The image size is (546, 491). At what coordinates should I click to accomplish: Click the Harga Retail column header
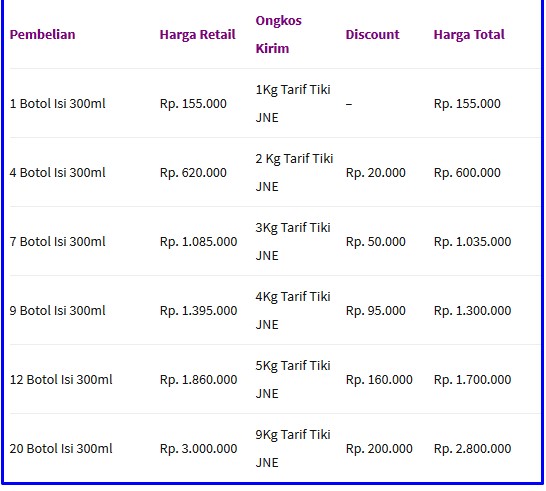tap(197, 34)
